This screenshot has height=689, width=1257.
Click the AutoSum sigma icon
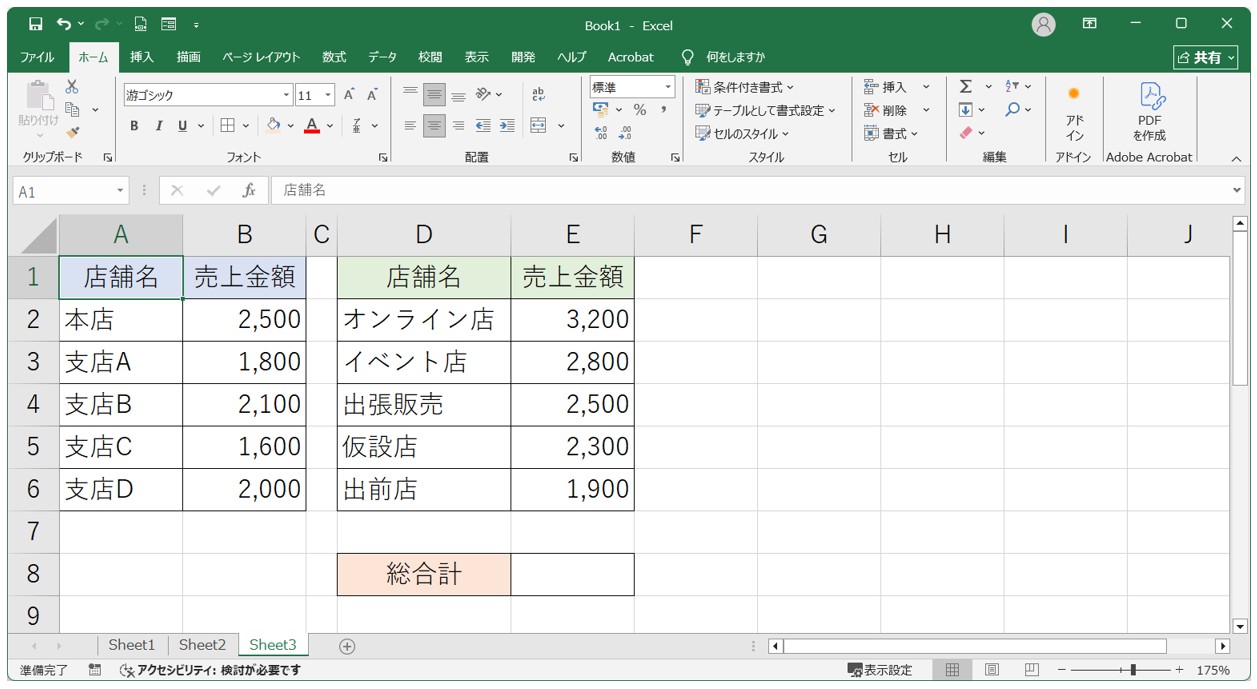965,87
